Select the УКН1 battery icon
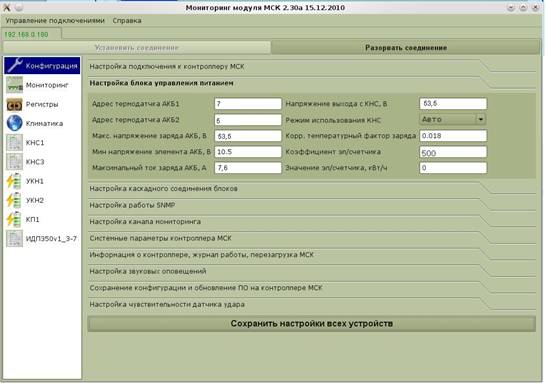 click(x=15, y=181)
